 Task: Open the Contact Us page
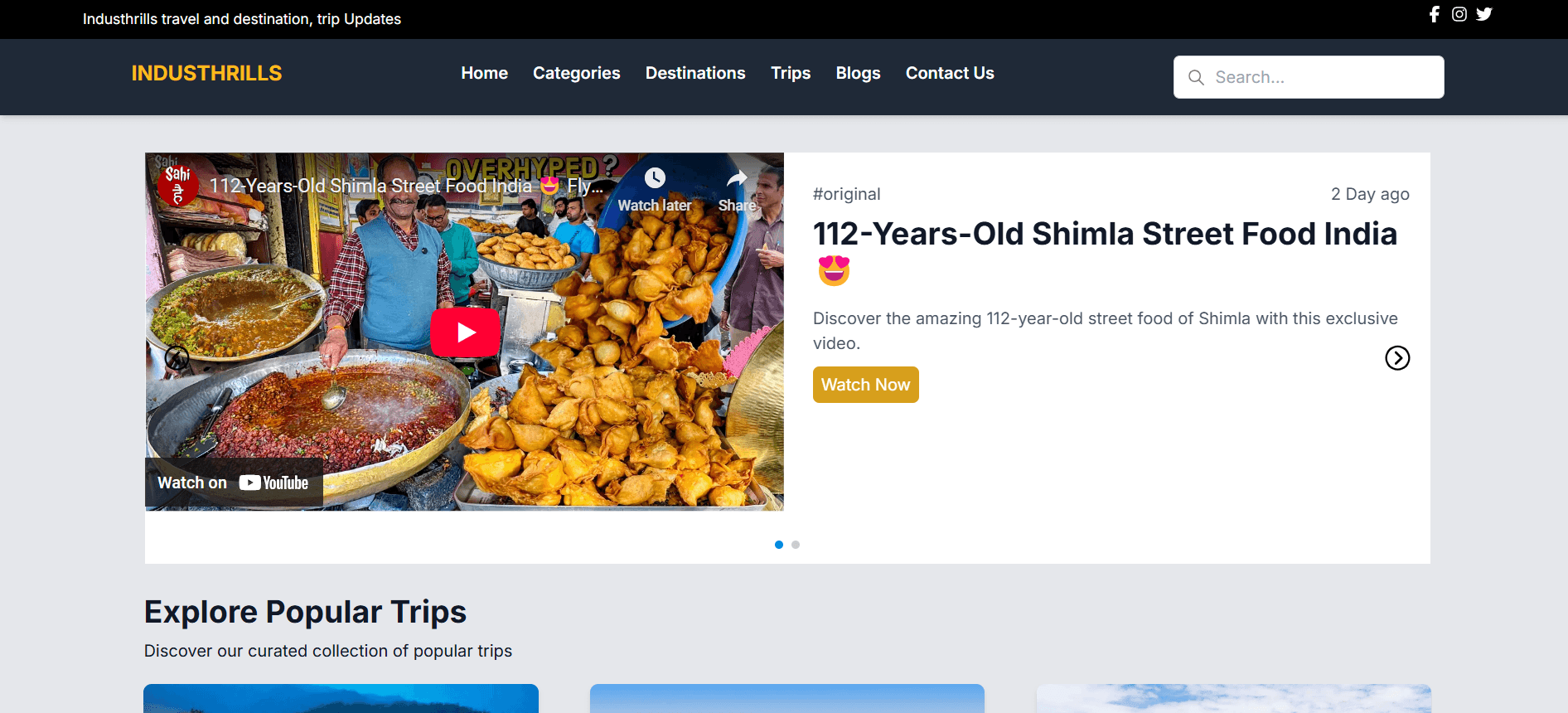pos(950,73)
